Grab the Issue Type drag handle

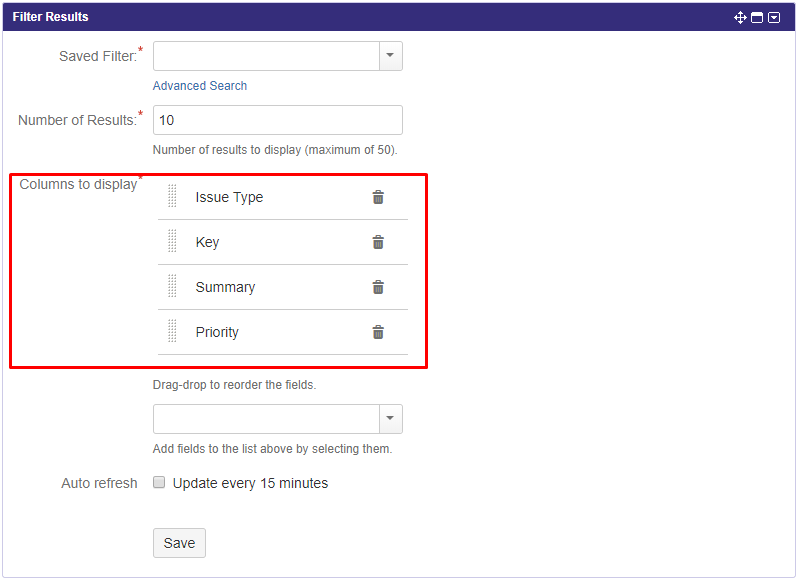pos(172,196)
